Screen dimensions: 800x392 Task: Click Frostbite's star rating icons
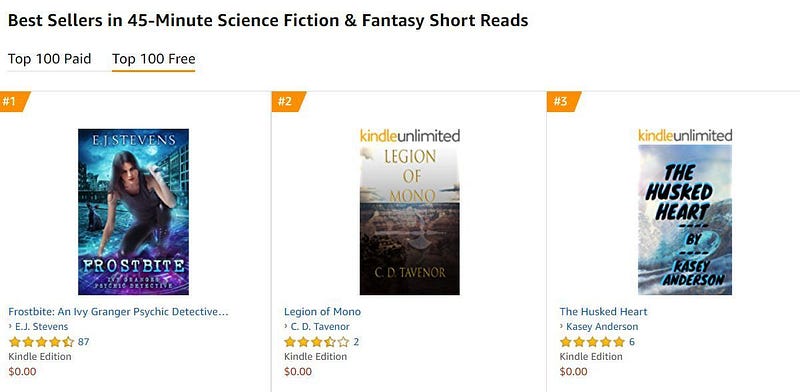[x=41, y=342]
